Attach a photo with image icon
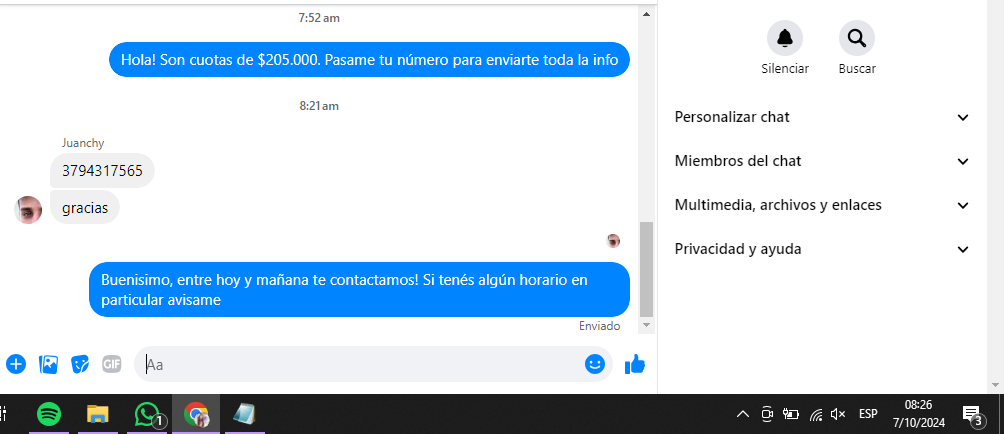Viewport: 1004px width, 434px height. click(49, 364)
